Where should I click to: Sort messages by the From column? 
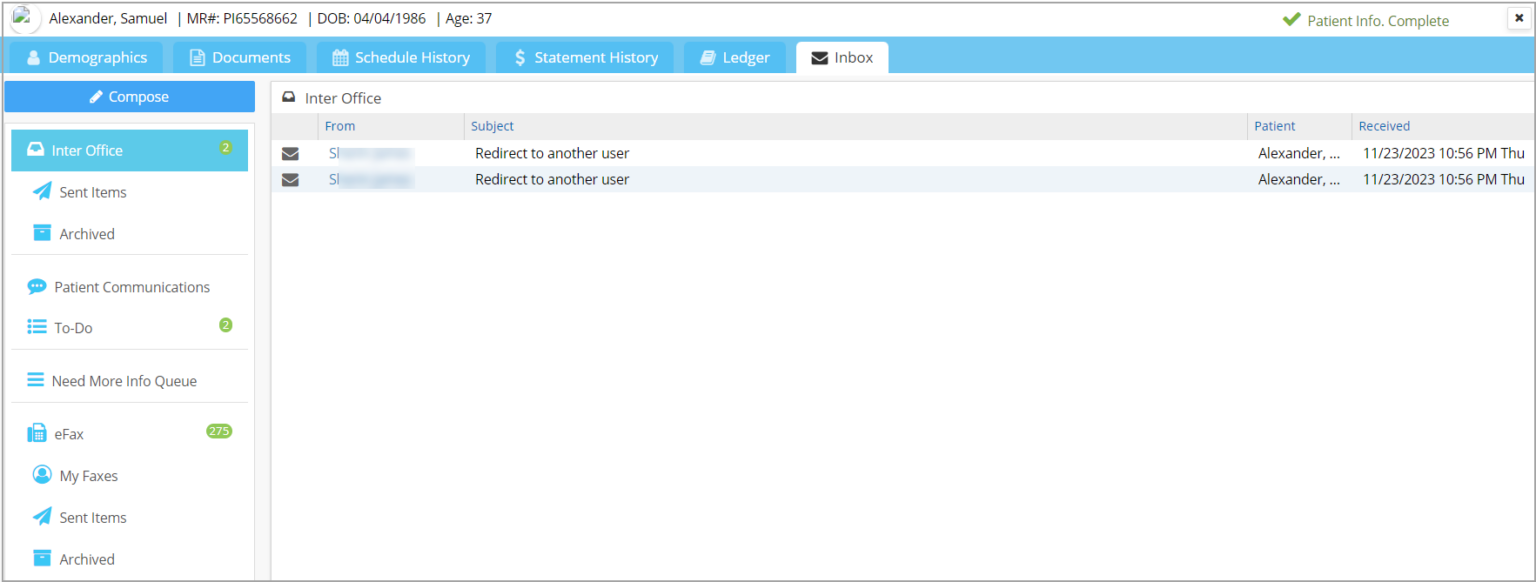tap(340, 125)
